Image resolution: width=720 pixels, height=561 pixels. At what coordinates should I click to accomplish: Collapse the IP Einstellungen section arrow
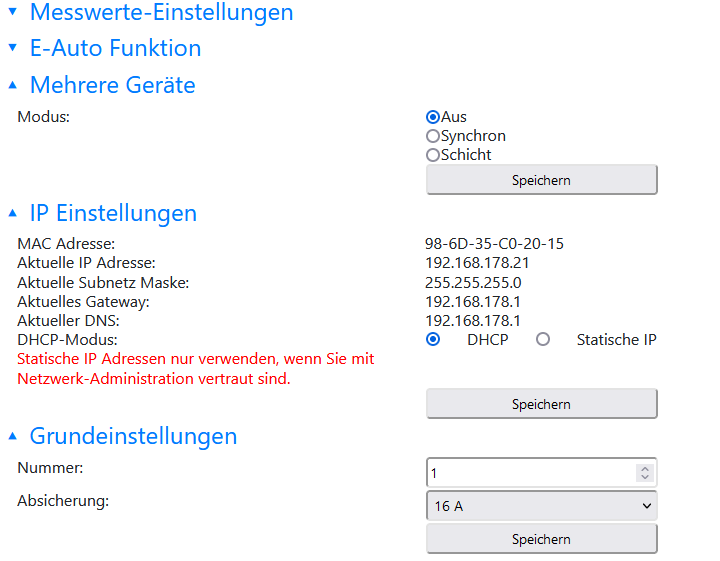(13, 214)
